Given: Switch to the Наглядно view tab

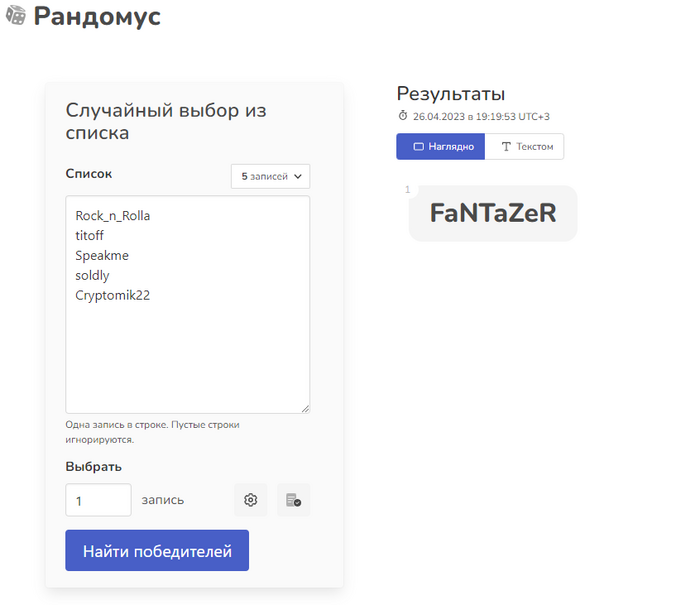Looking at the screenshot, I should [x=441, y=146].
